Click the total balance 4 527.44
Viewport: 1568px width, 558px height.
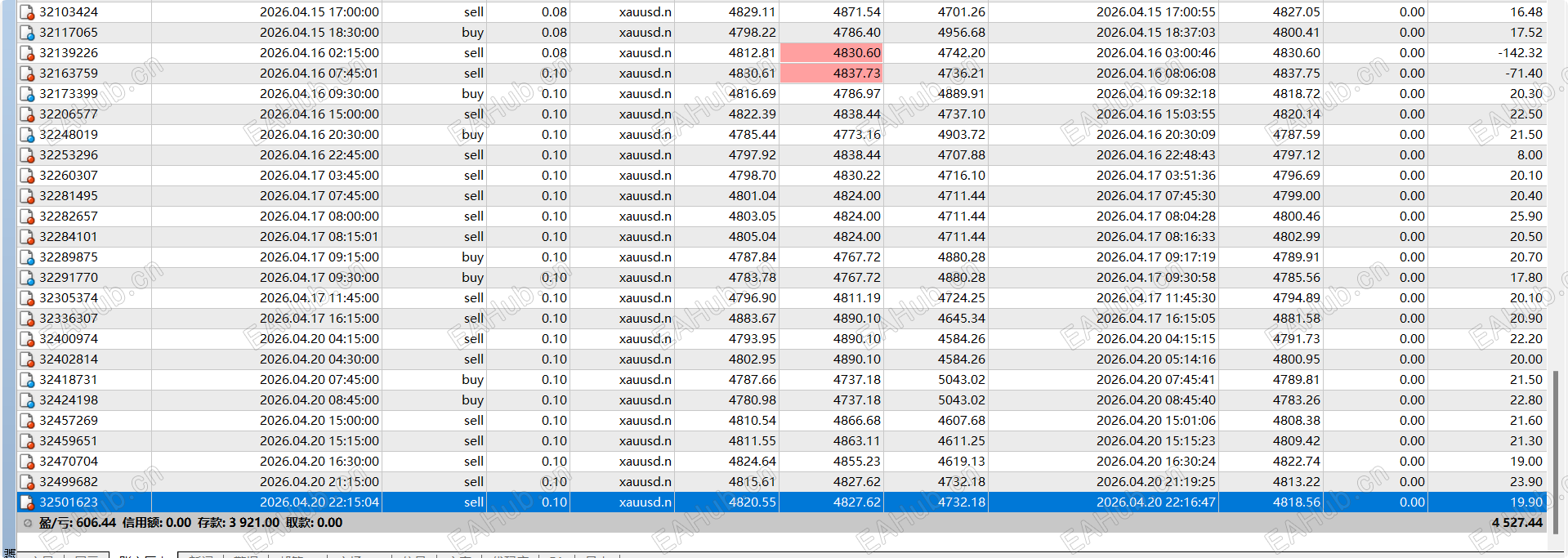coord(1517,523)
